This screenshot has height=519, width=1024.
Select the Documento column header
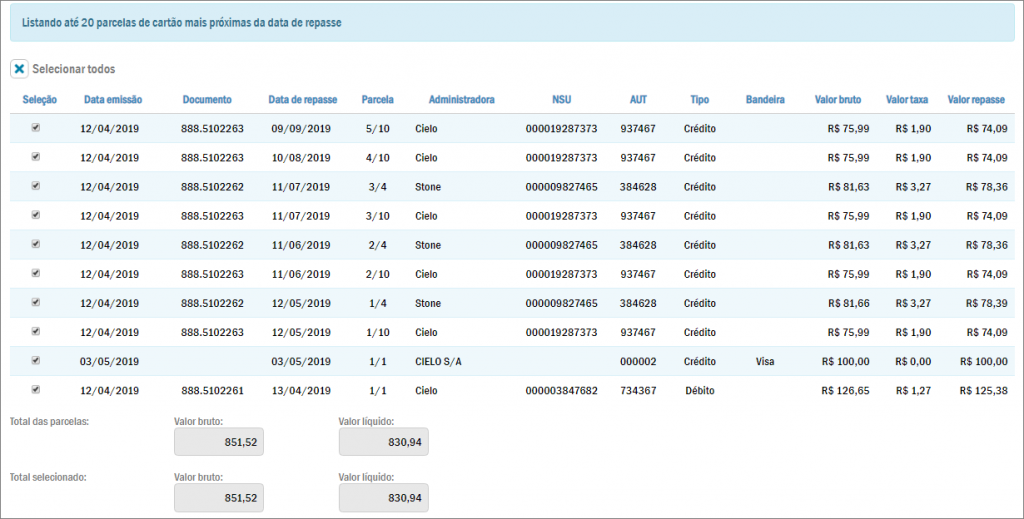(x=207, y=100)
